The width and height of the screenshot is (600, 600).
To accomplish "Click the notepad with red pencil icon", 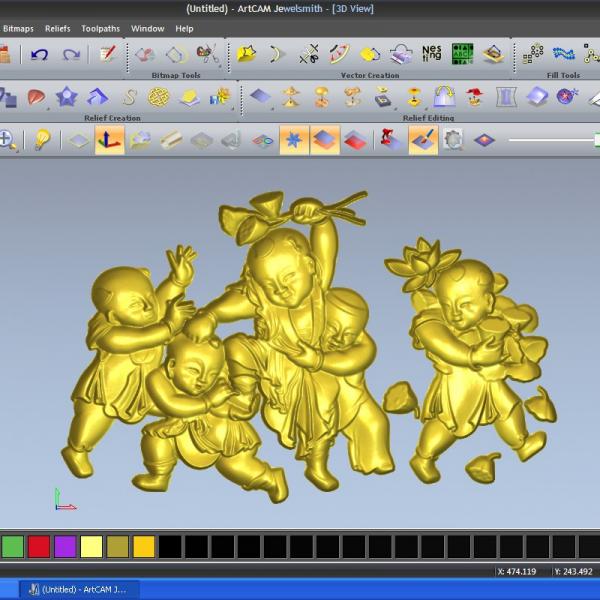I will [107, 54].
